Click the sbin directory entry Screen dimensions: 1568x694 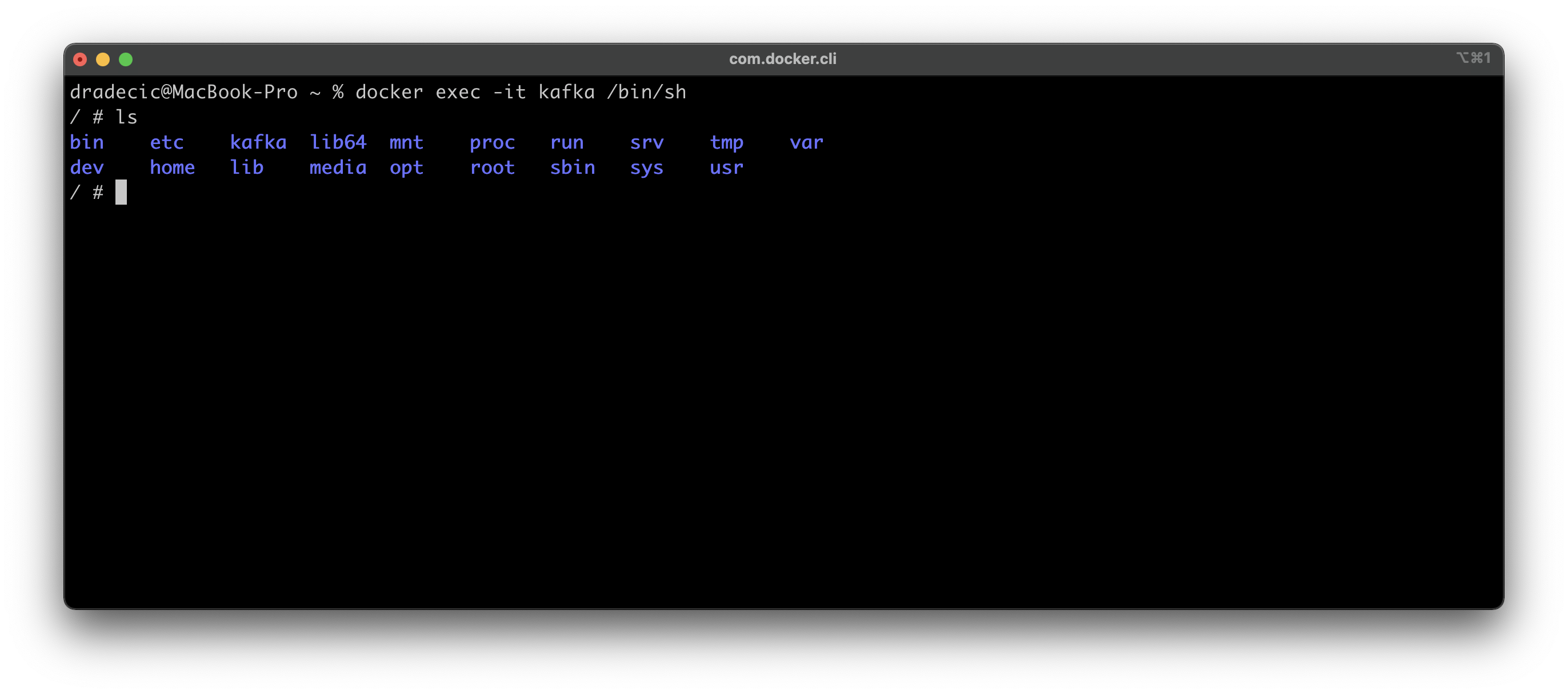point(573,168)
